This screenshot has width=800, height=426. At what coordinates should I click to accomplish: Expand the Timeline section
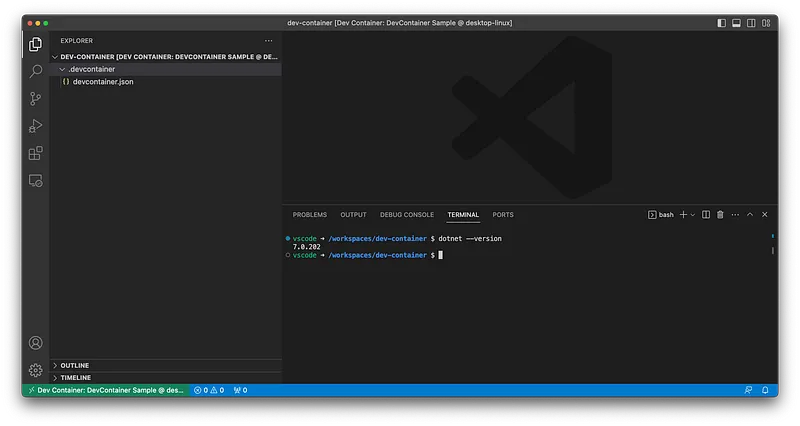[76, 377]
